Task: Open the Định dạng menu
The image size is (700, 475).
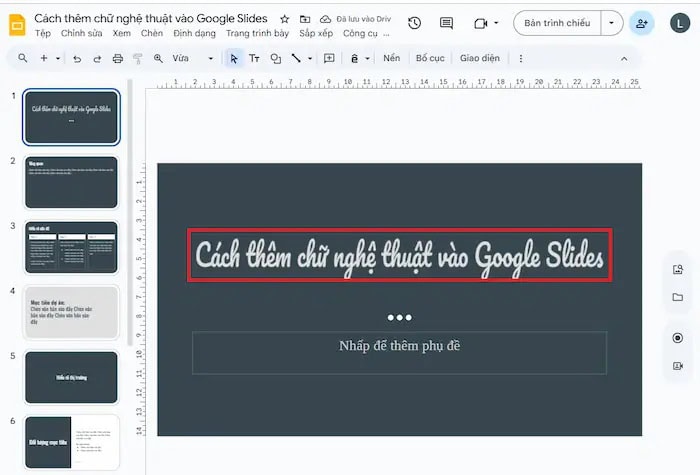Action: [194, 33]
